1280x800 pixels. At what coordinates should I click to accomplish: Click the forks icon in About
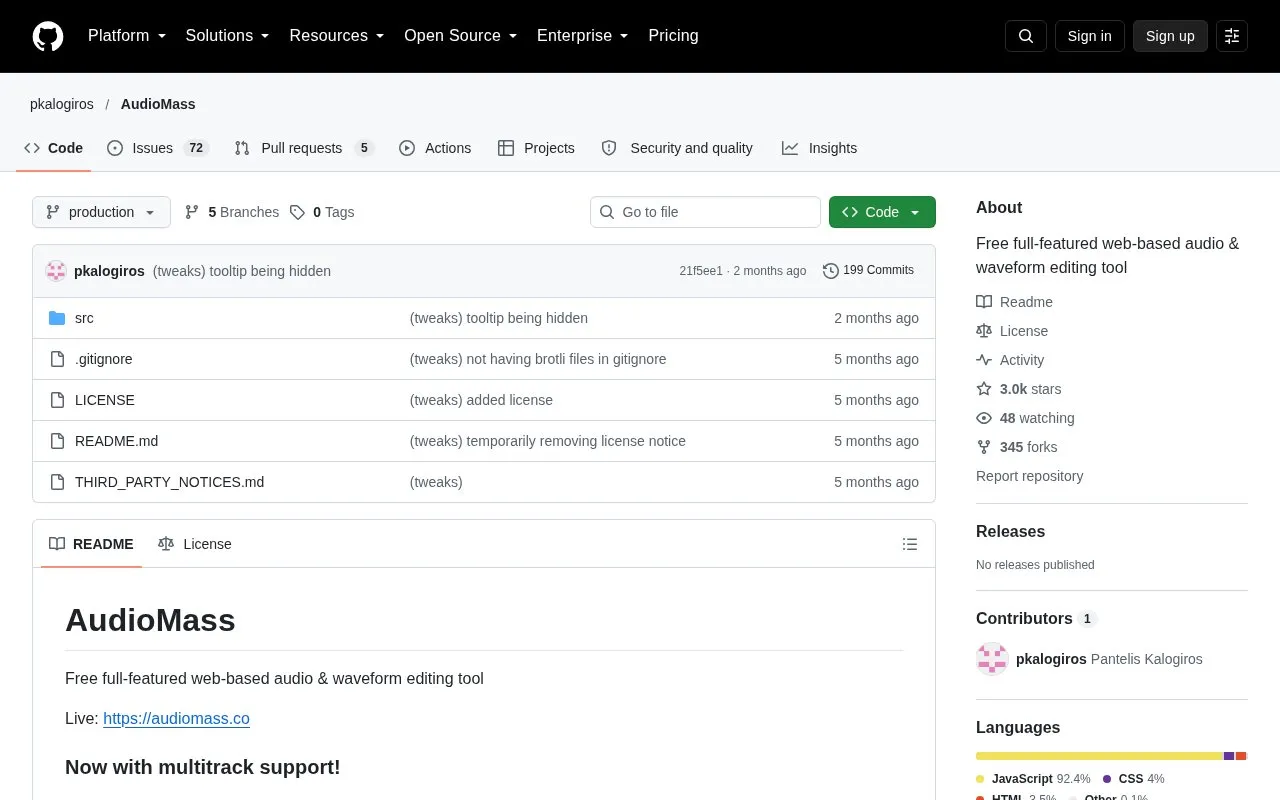pyautogui.click(x=984, y=447)
